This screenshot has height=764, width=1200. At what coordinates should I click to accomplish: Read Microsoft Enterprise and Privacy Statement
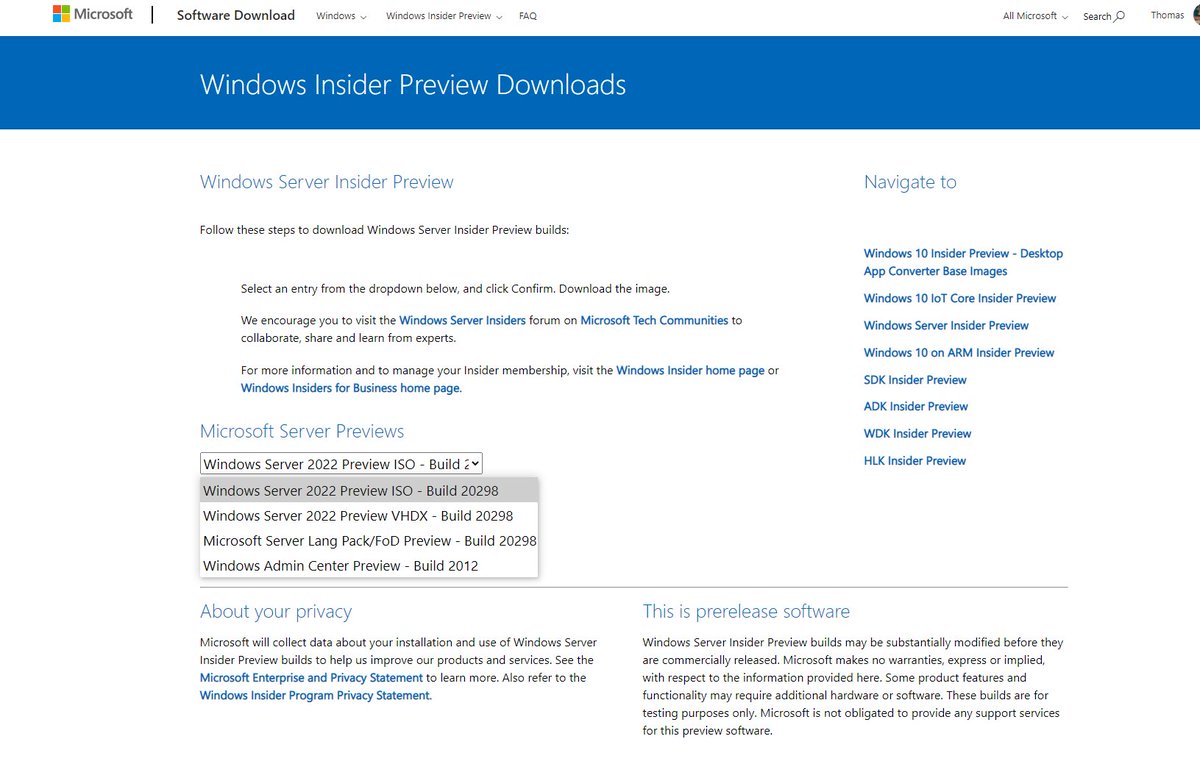pyautogui.click(x=311, y=677)
